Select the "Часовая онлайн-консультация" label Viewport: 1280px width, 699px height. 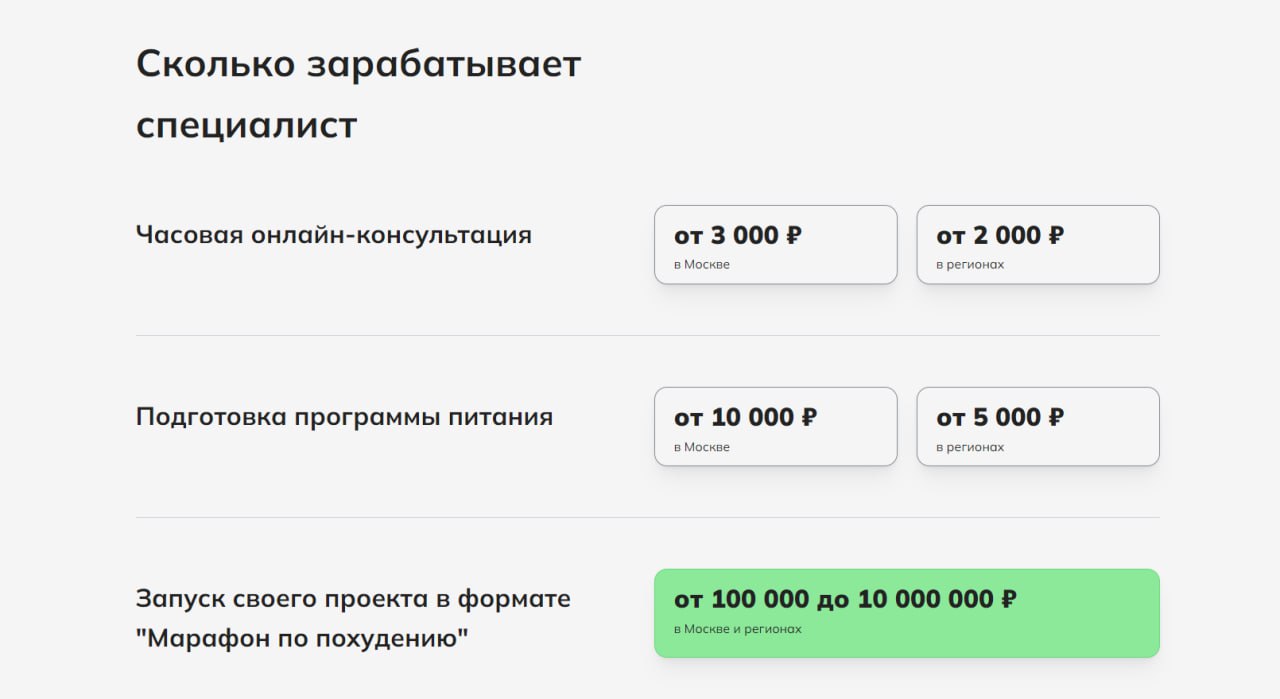(333, 235)
